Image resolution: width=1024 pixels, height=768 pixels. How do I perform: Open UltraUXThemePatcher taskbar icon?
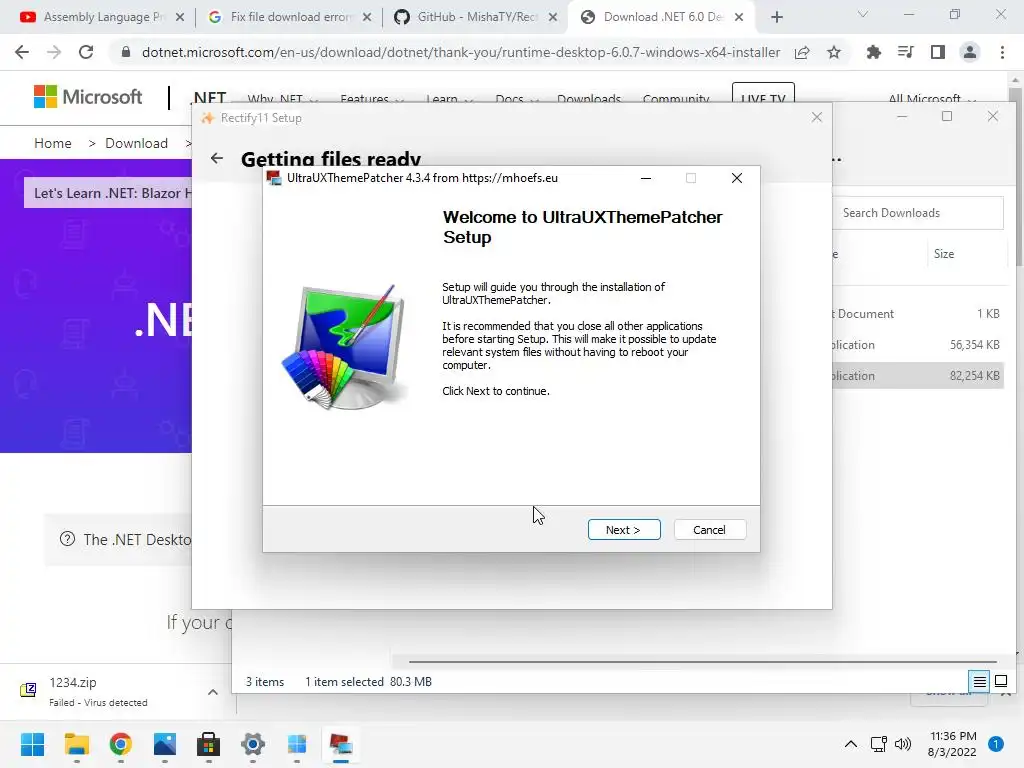tap(341, 744)
